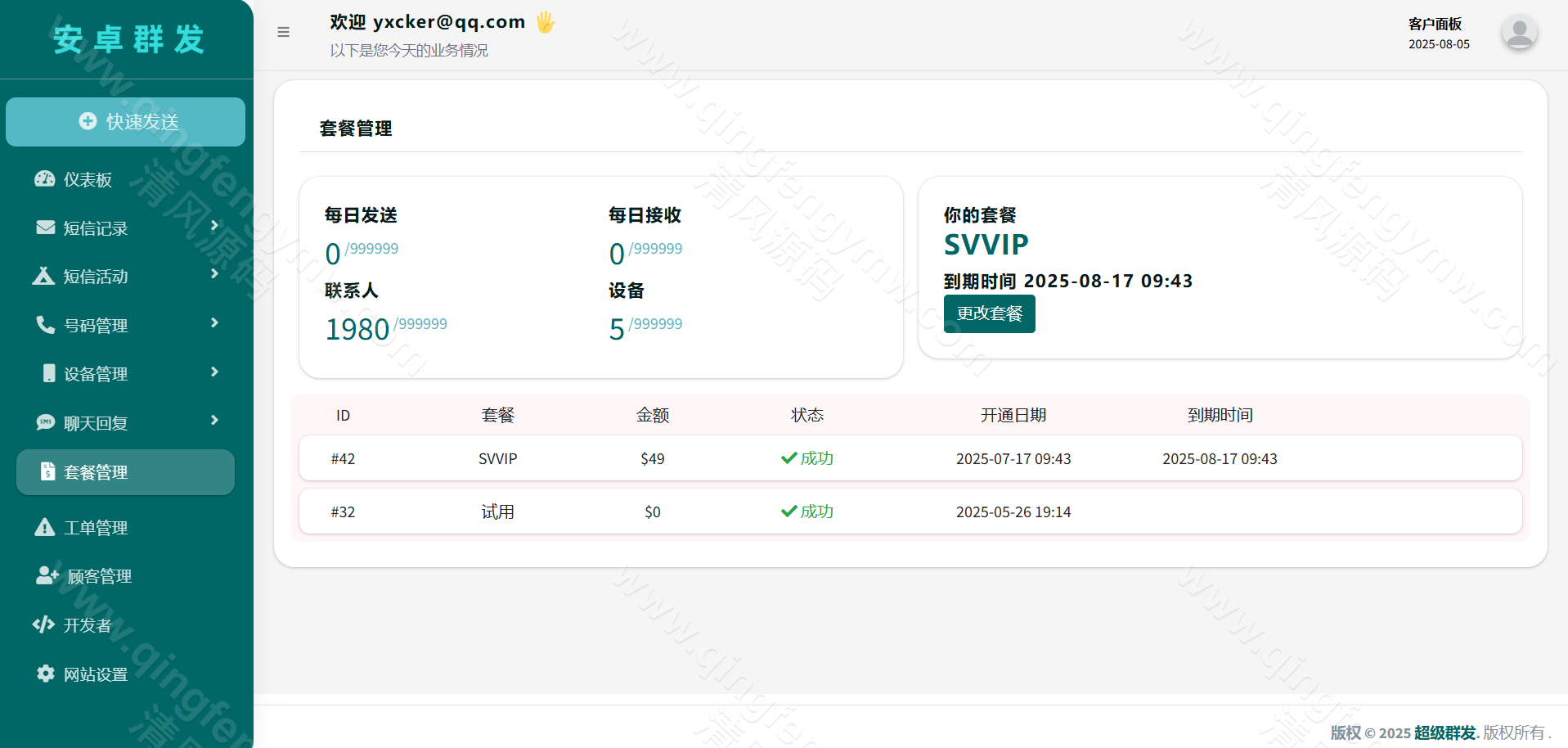Click the 设备 count 5
The height and width of the screenshot is (748, 1568).
(x=617, y=329)
